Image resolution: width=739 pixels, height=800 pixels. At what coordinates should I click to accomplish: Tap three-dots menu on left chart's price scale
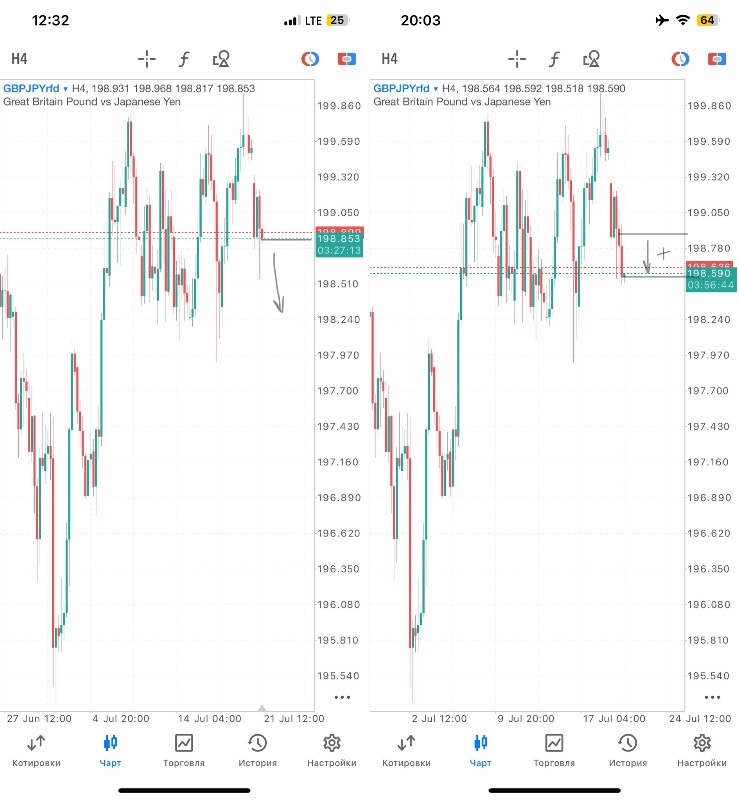[342, 697]
